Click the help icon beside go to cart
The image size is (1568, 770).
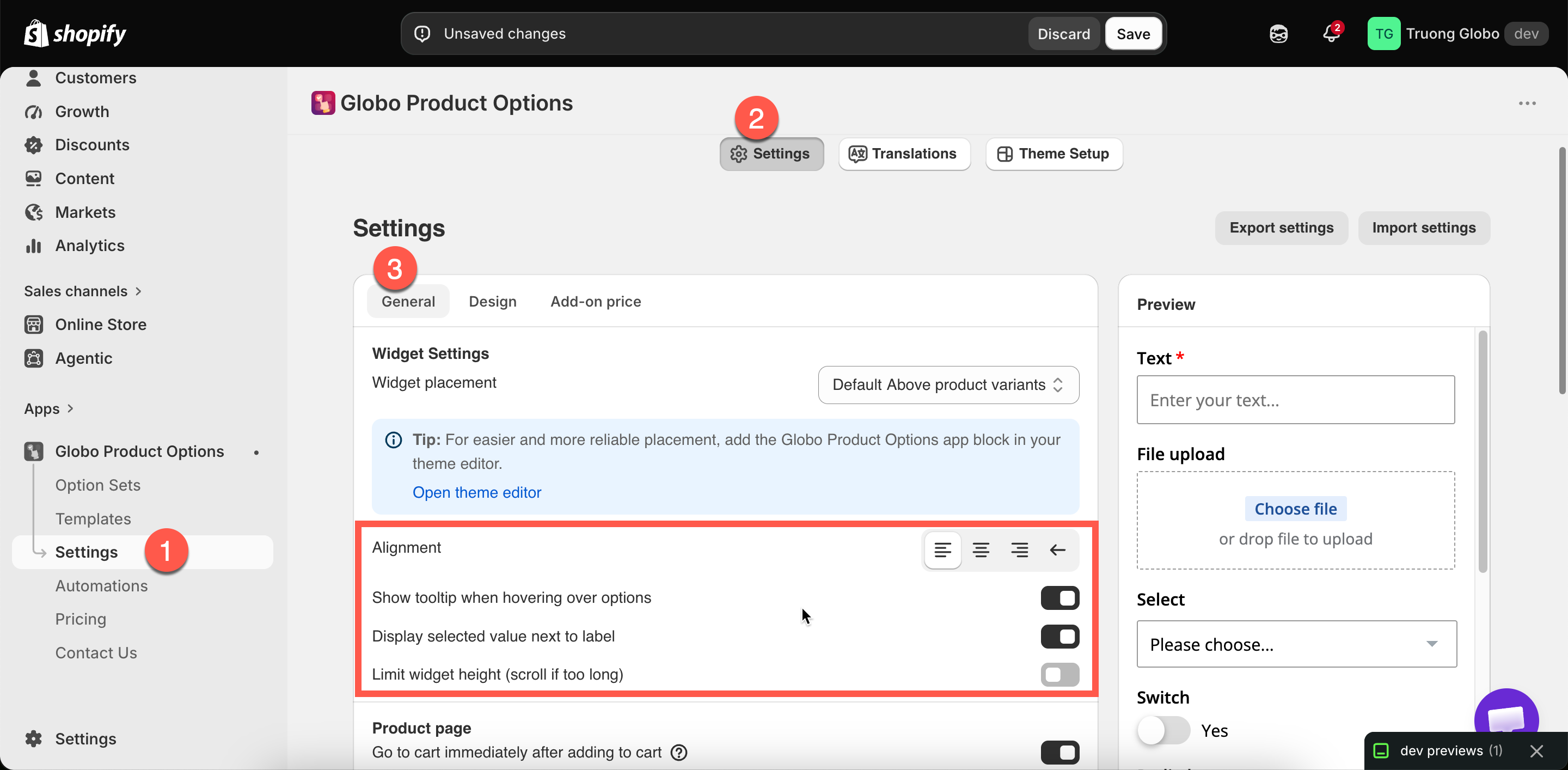[679, 753]
